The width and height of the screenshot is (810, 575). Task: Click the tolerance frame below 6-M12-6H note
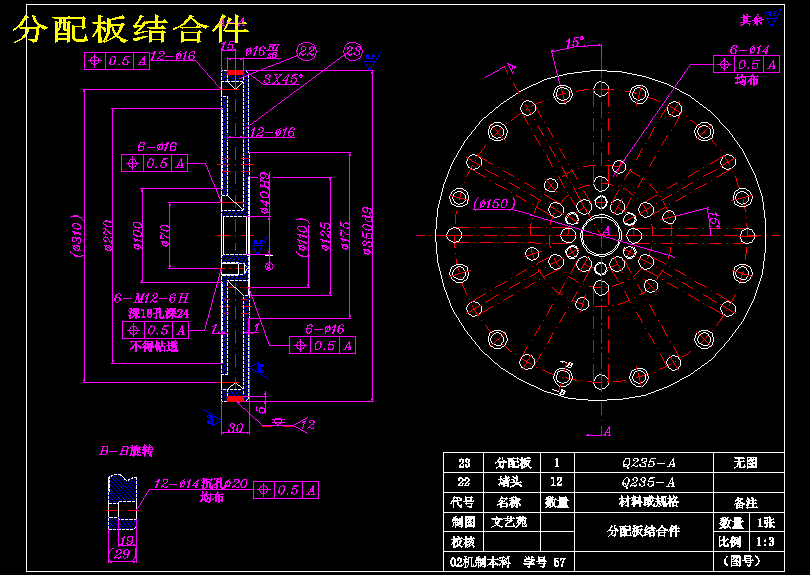tap(155, 330)
